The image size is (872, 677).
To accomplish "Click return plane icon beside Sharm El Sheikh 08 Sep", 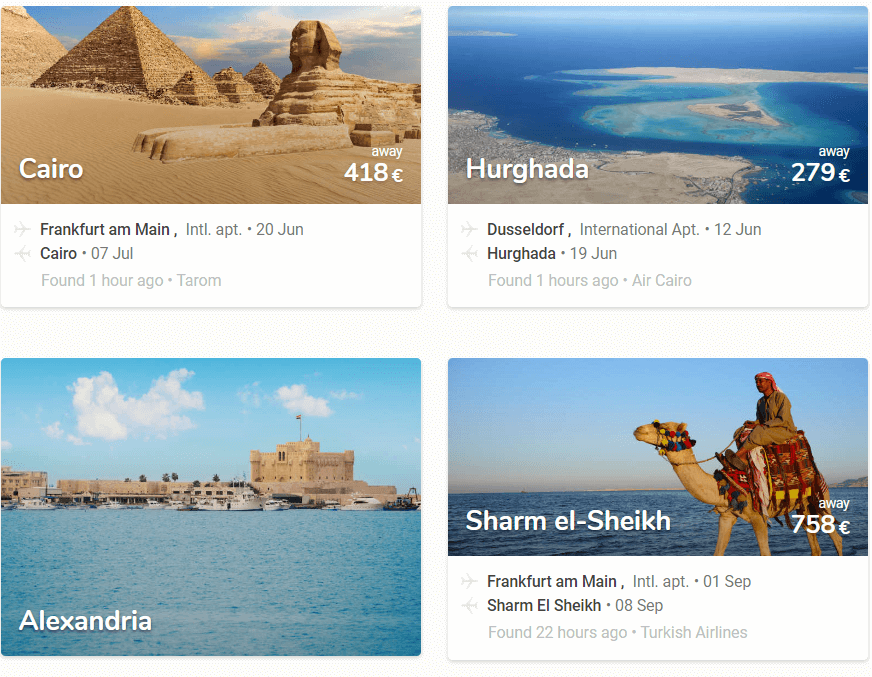I will click(x=469, y=605).
